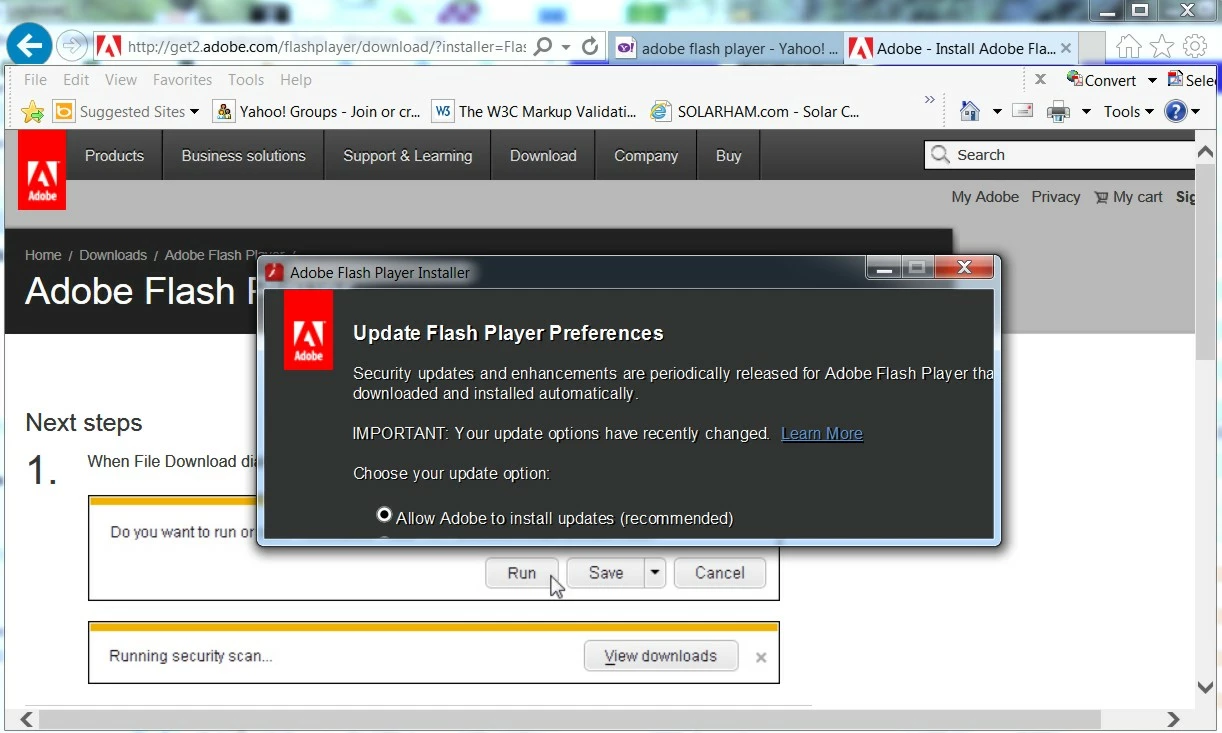Open Support & Learning navigation item

407,156
